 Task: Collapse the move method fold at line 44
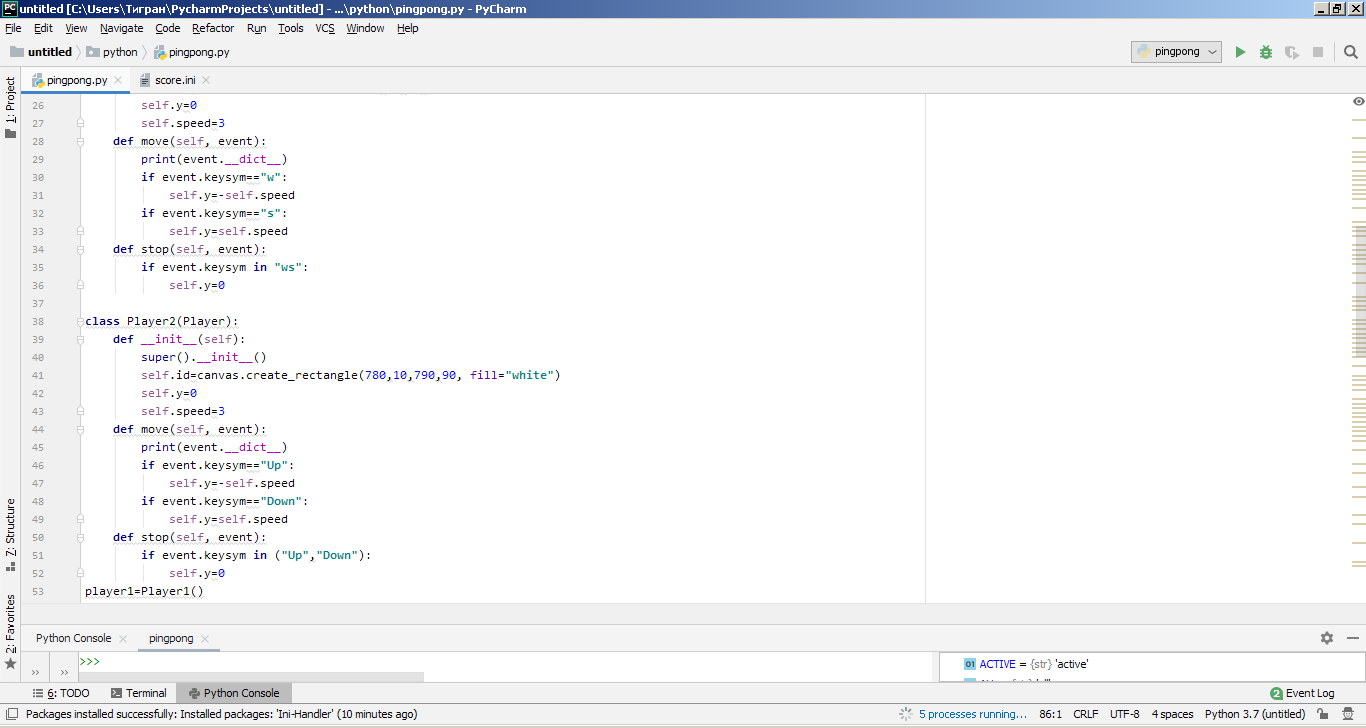[80, 429]
